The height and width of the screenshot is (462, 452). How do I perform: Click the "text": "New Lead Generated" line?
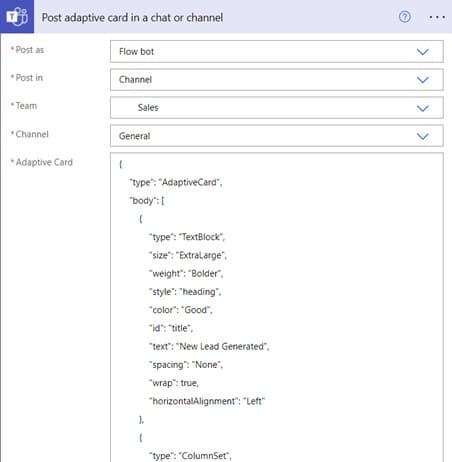209,347
